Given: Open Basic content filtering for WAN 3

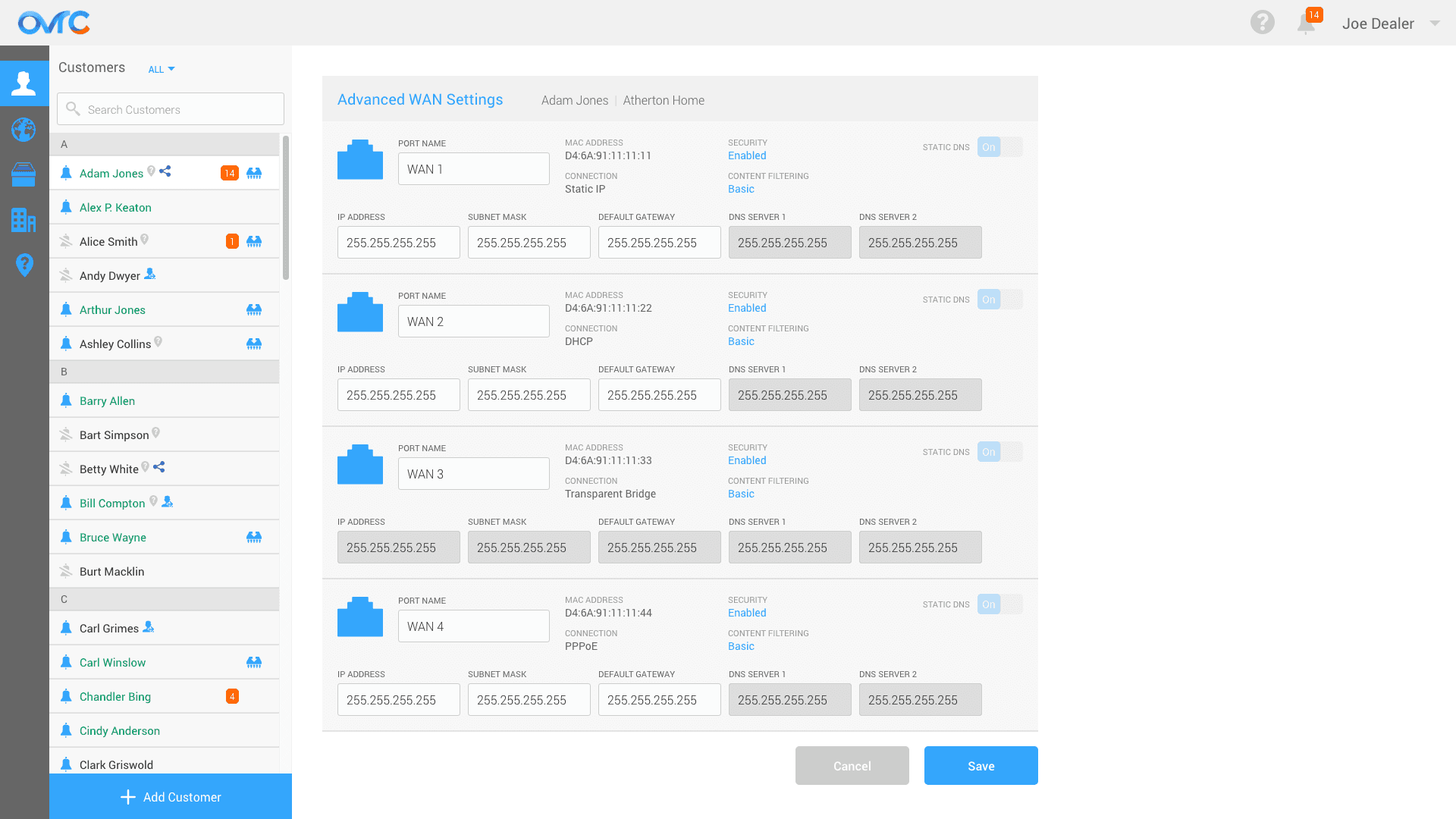Looking at the screenshot, I should tap(741, 494).
